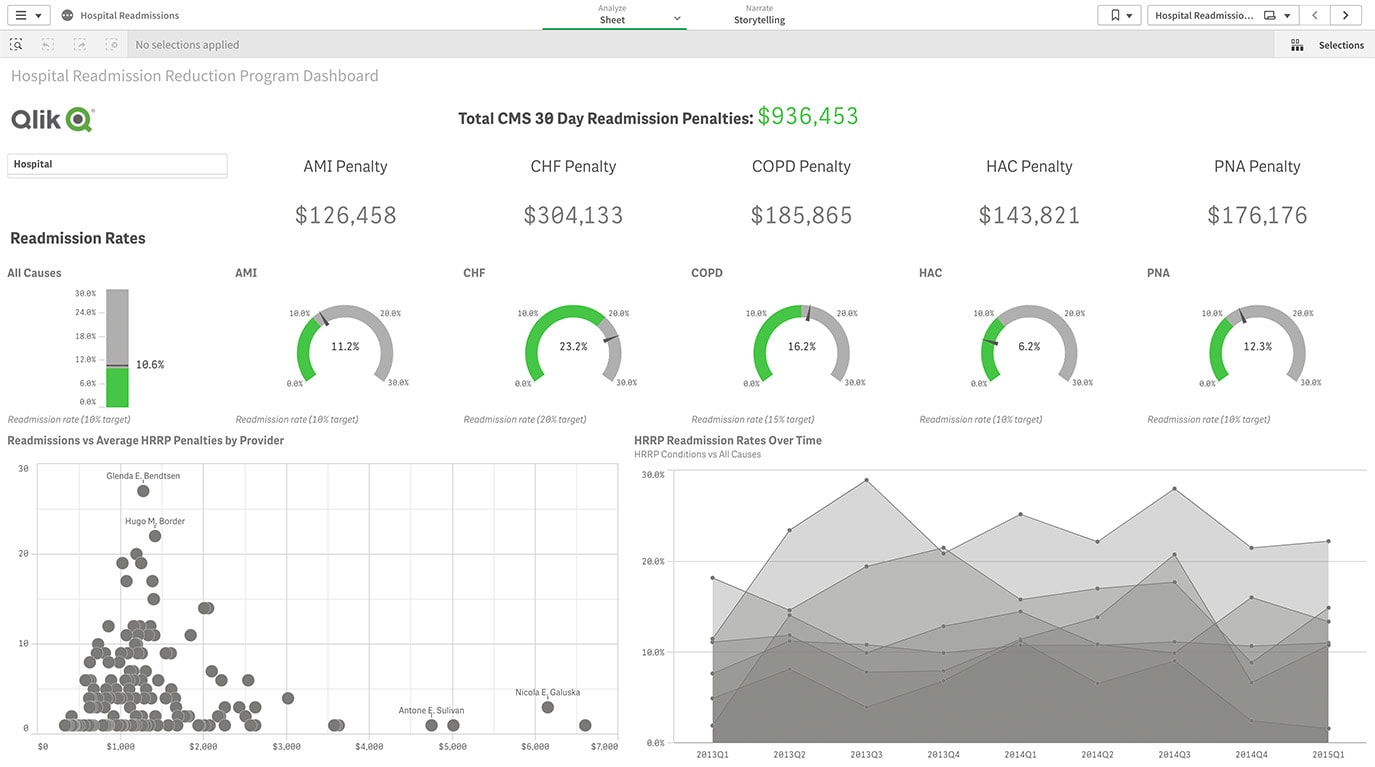The image size is (1375, 767).
Task: Select the AMI Penalty $126,458 value
Action: click(x=346, y=215)
